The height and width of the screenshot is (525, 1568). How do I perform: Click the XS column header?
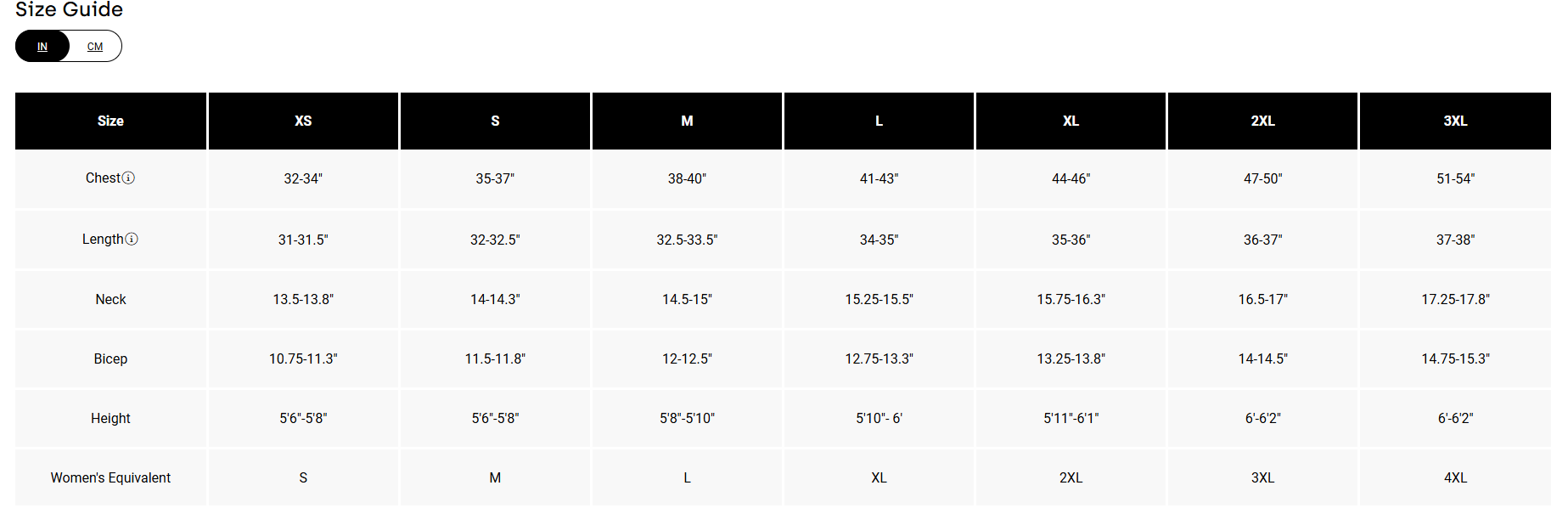click(x=303, y=121)
